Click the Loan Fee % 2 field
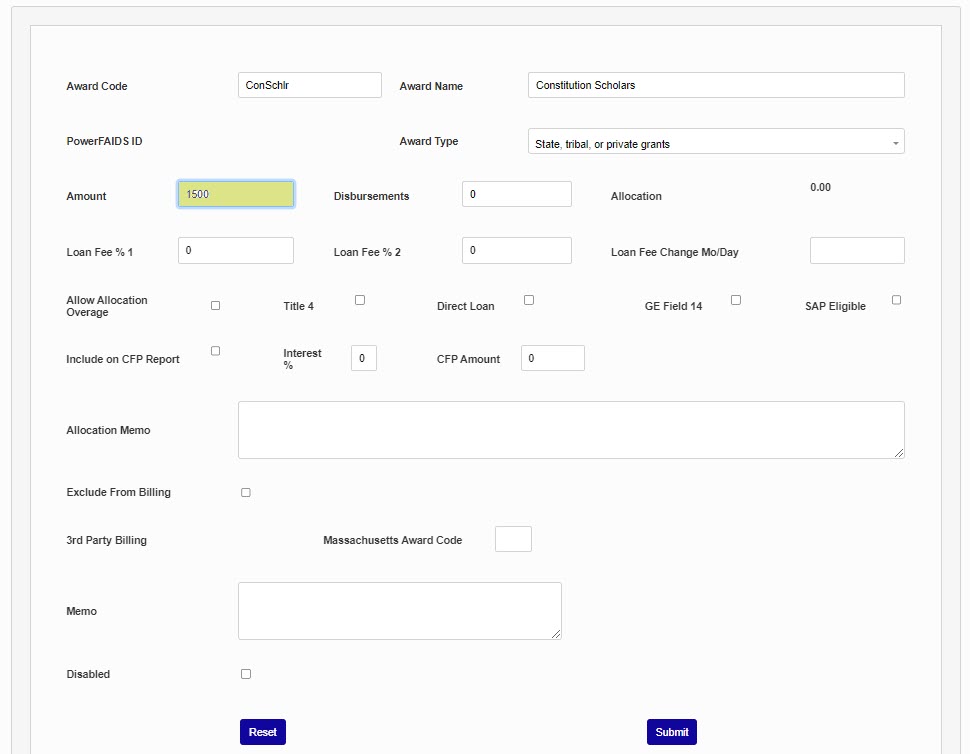The width and height of the screenshot is (970, 754). [516, 250]
